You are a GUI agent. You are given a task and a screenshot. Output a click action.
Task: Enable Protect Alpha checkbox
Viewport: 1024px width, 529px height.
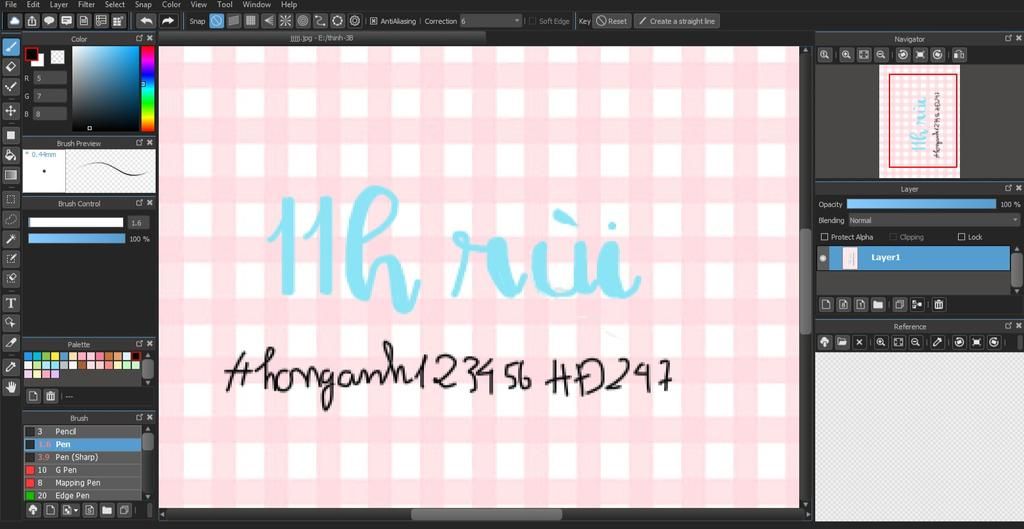pos(824,237)
